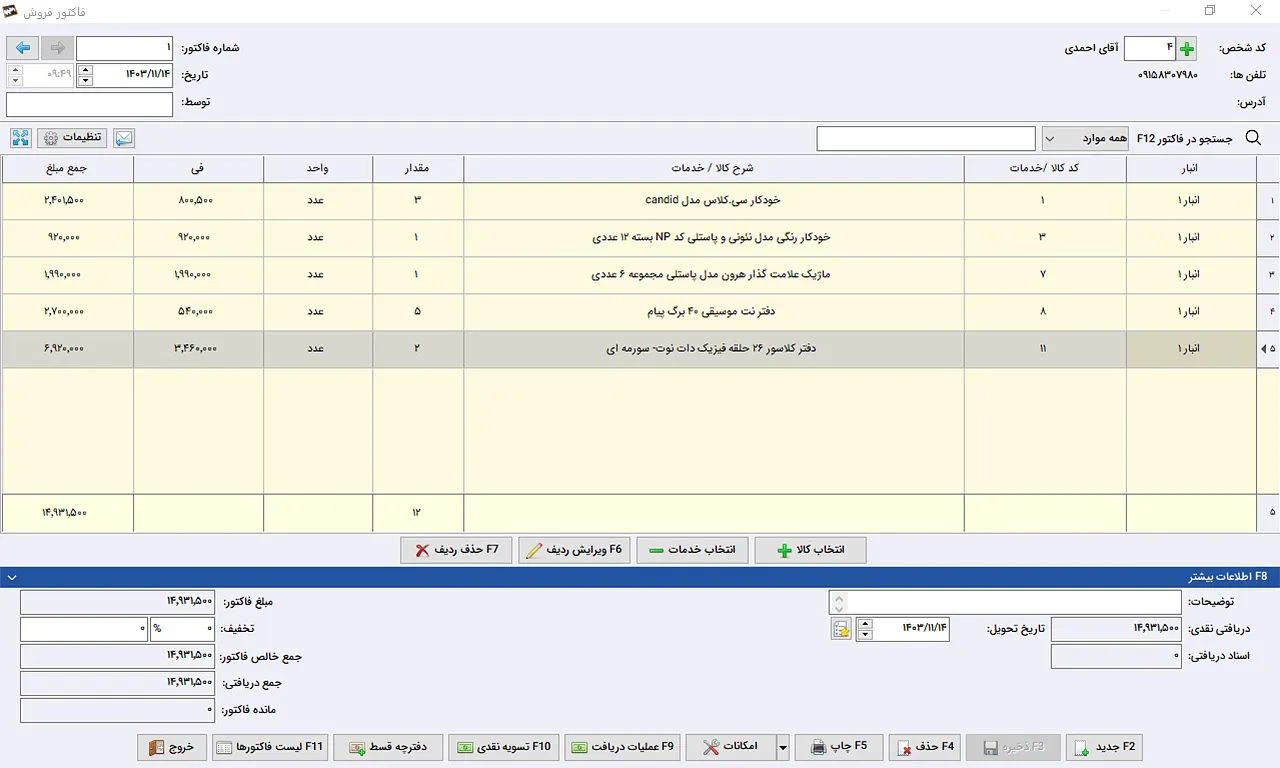Image resolution: width=1280 pixels, height=768 pixels.
Task: Open دفترچه قسط installment book
Action: (388, 747)
